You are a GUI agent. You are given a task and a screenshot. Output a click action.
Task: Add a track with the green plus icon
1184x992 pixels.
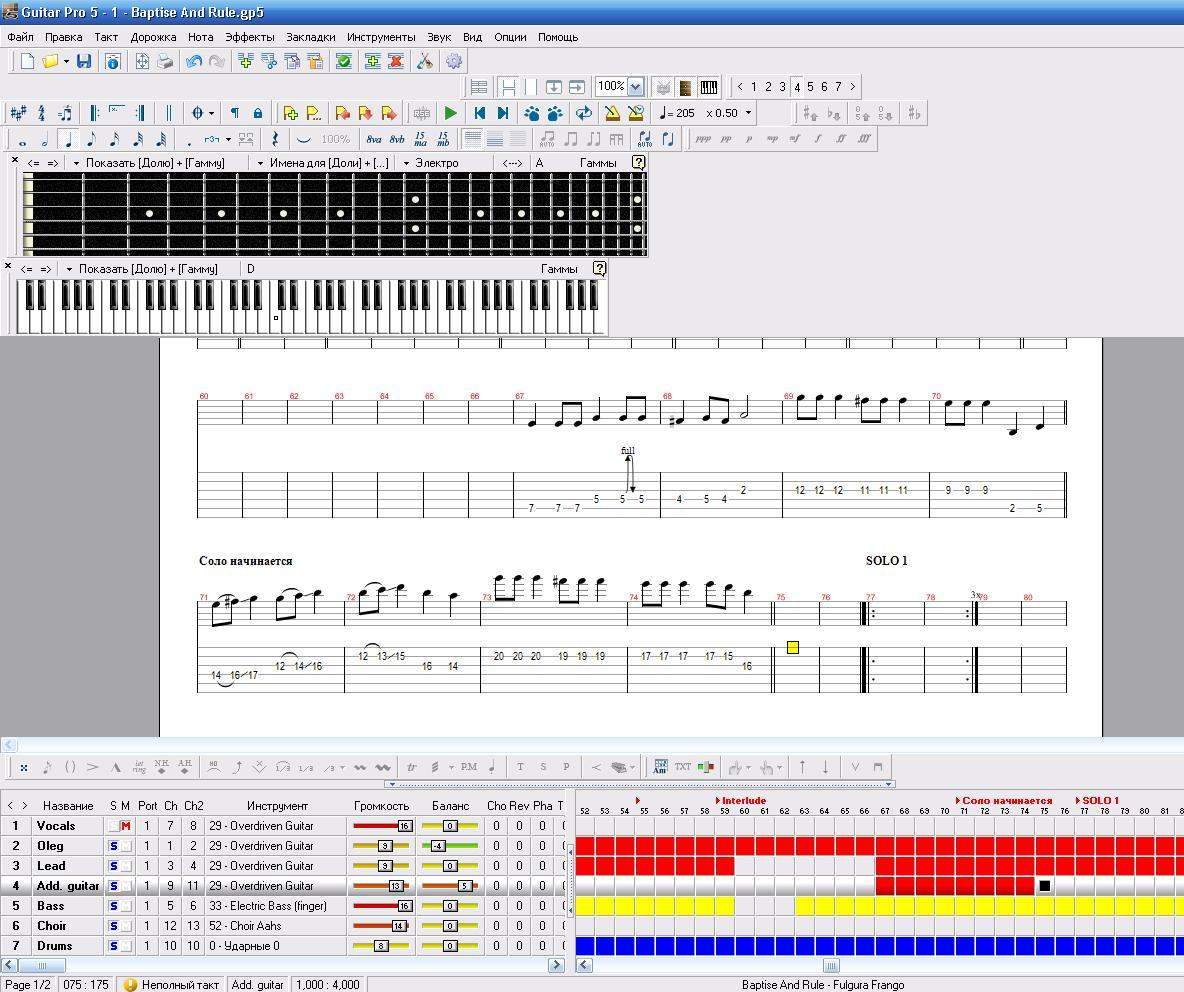point(372,61)
